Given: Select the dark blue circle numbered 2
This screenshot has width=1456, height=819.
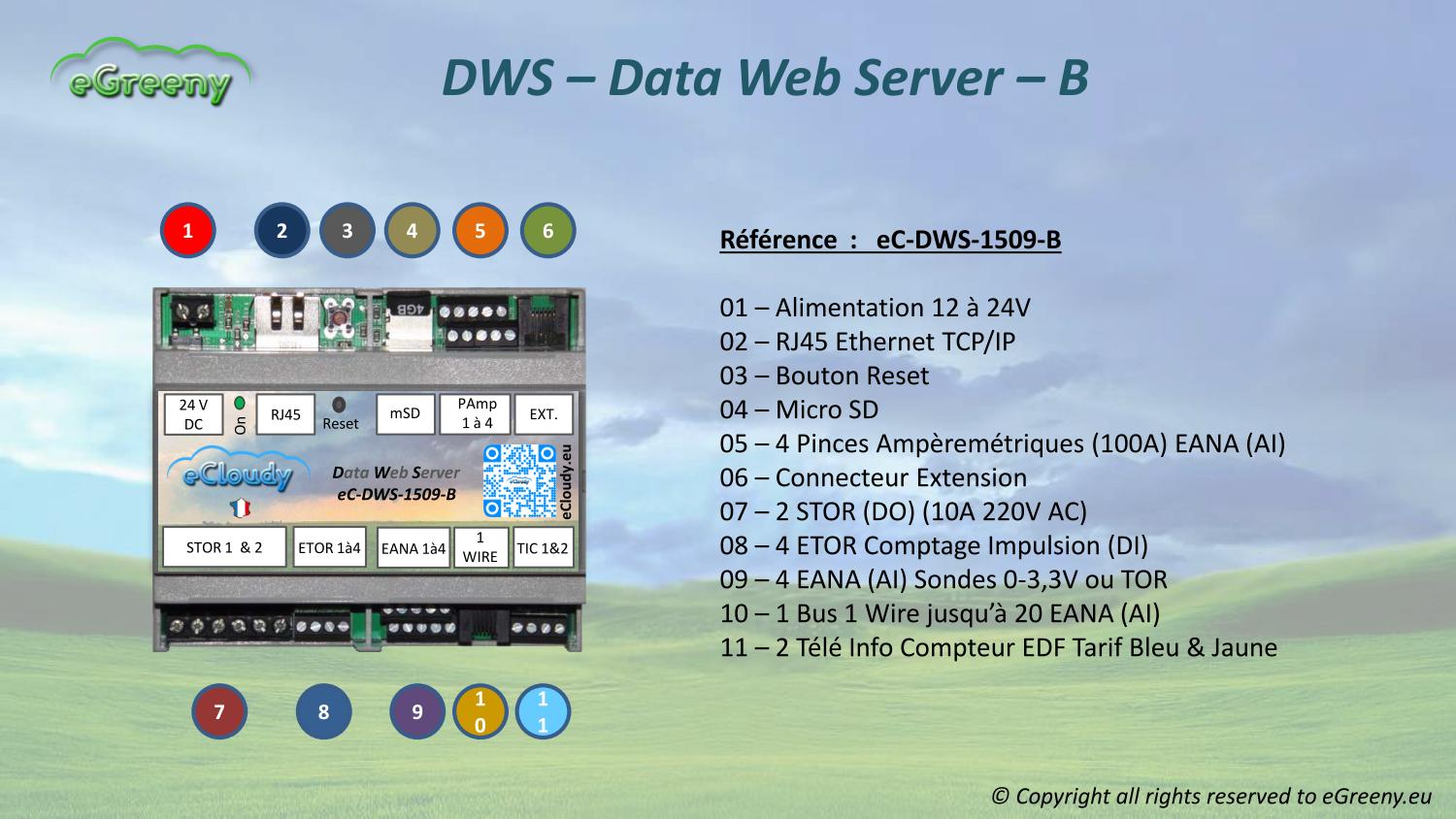Looking at the screenshot, I should (x=281, y=231).
